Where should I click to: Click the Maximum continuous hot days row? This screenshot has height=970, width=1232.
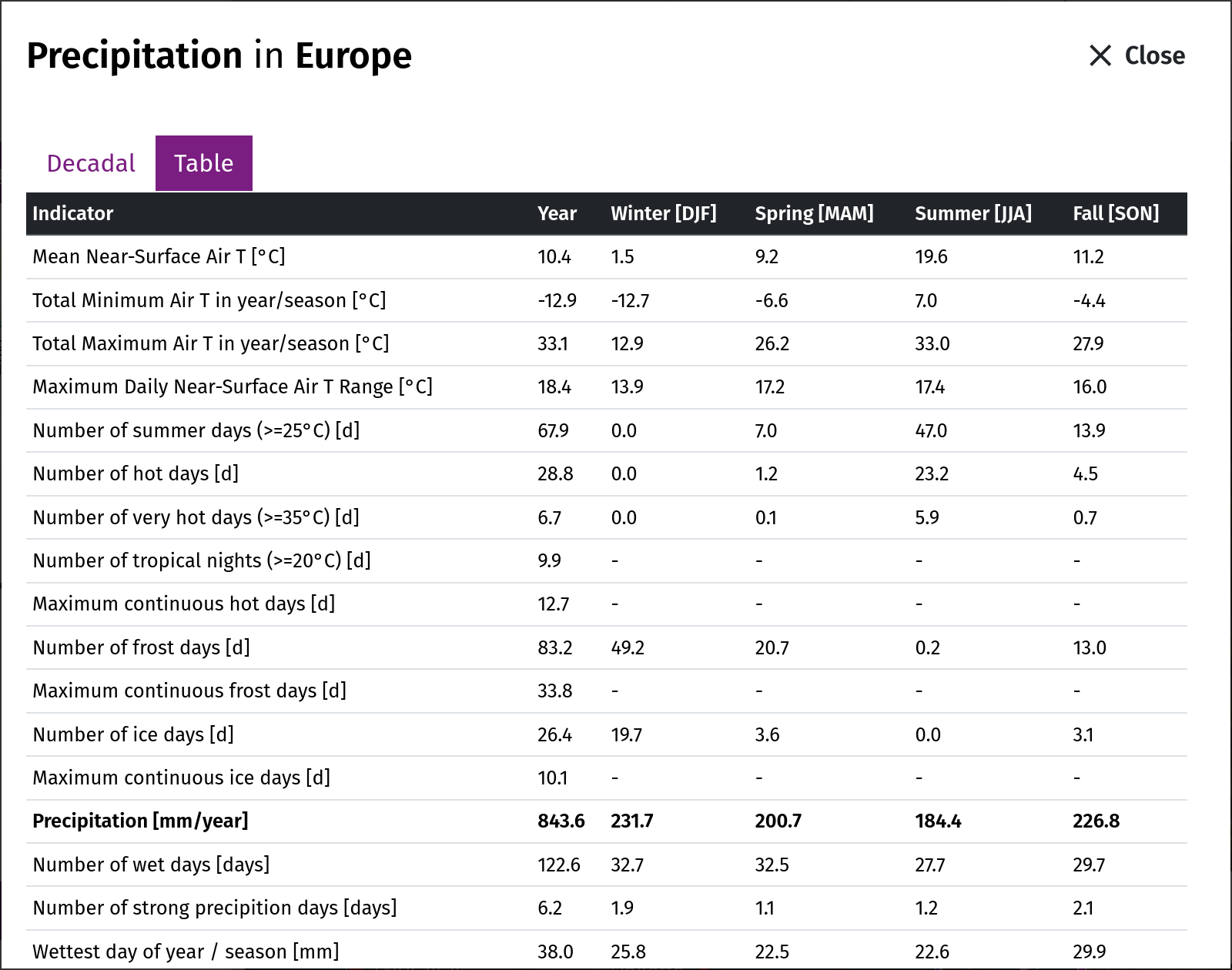(607, 604)
